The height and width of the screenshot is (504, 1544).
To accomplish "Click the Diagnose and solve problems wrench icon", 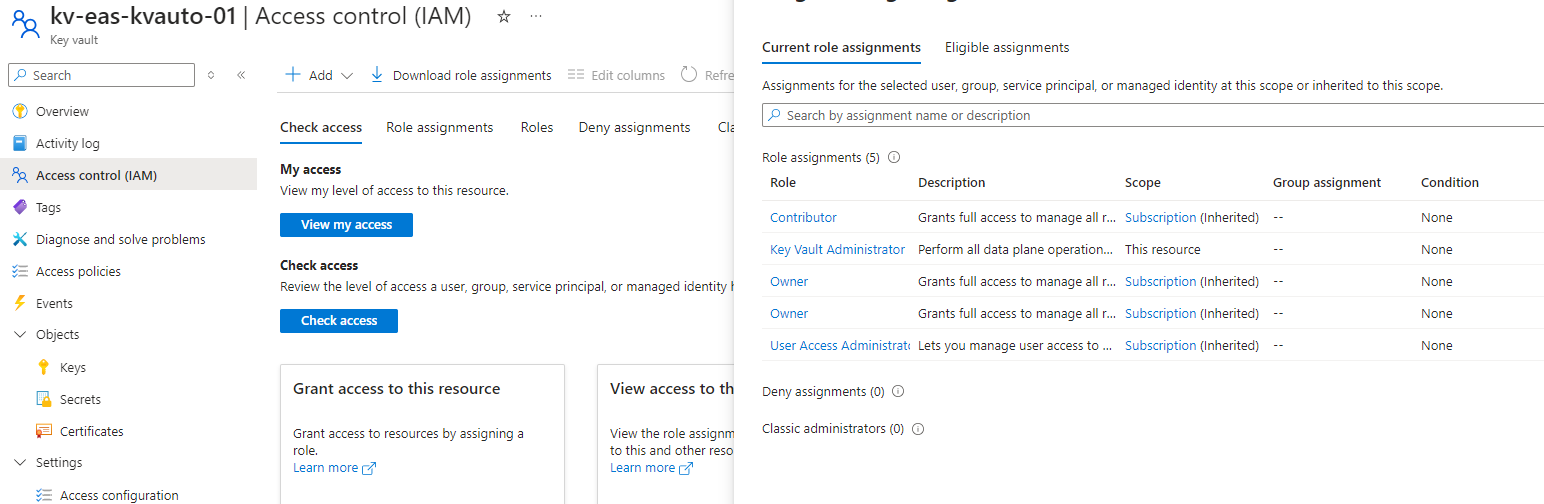I will [x=19, y=239].
